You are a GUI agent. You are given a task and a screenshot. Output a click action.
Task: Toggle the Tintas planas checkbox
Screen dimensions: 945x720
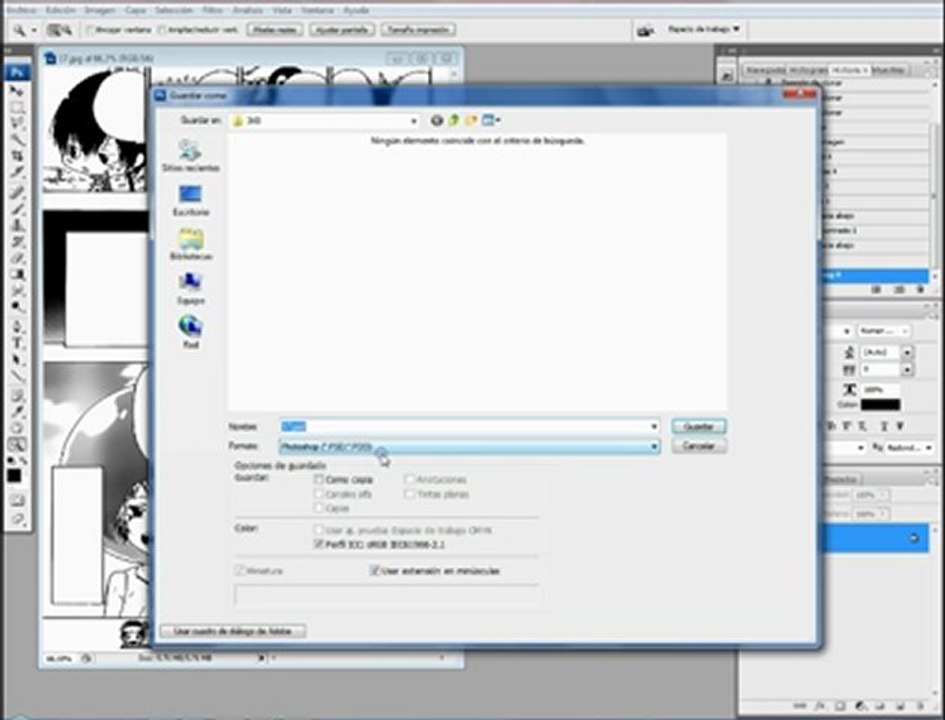click(409, 494)
